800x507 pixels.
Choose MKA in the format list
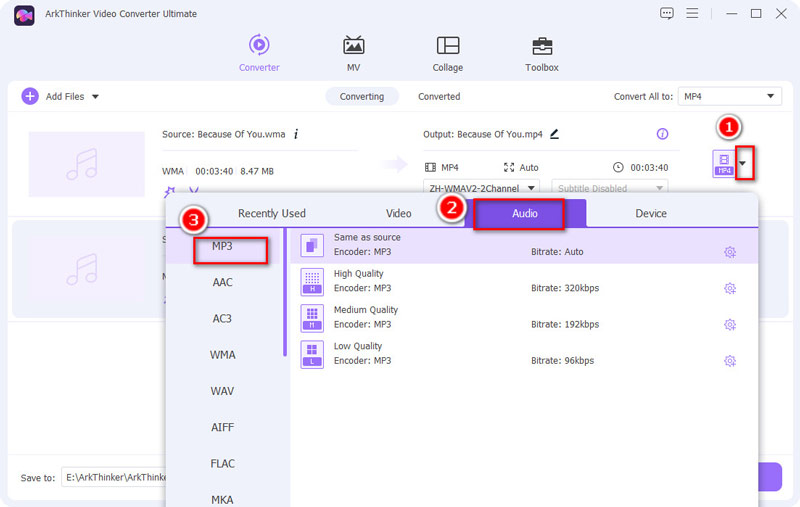pos(222,499)
